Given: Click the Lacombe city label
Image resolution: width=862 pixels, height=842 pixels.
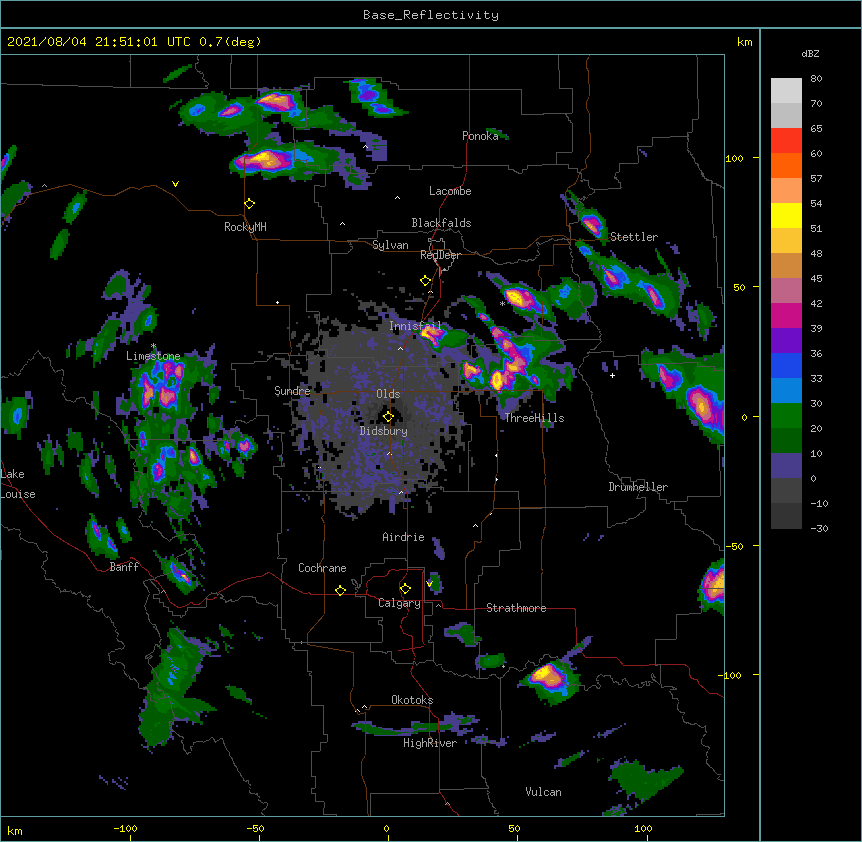Looking at the screenshot, I should pyautogui.click(x=450, y=191).
